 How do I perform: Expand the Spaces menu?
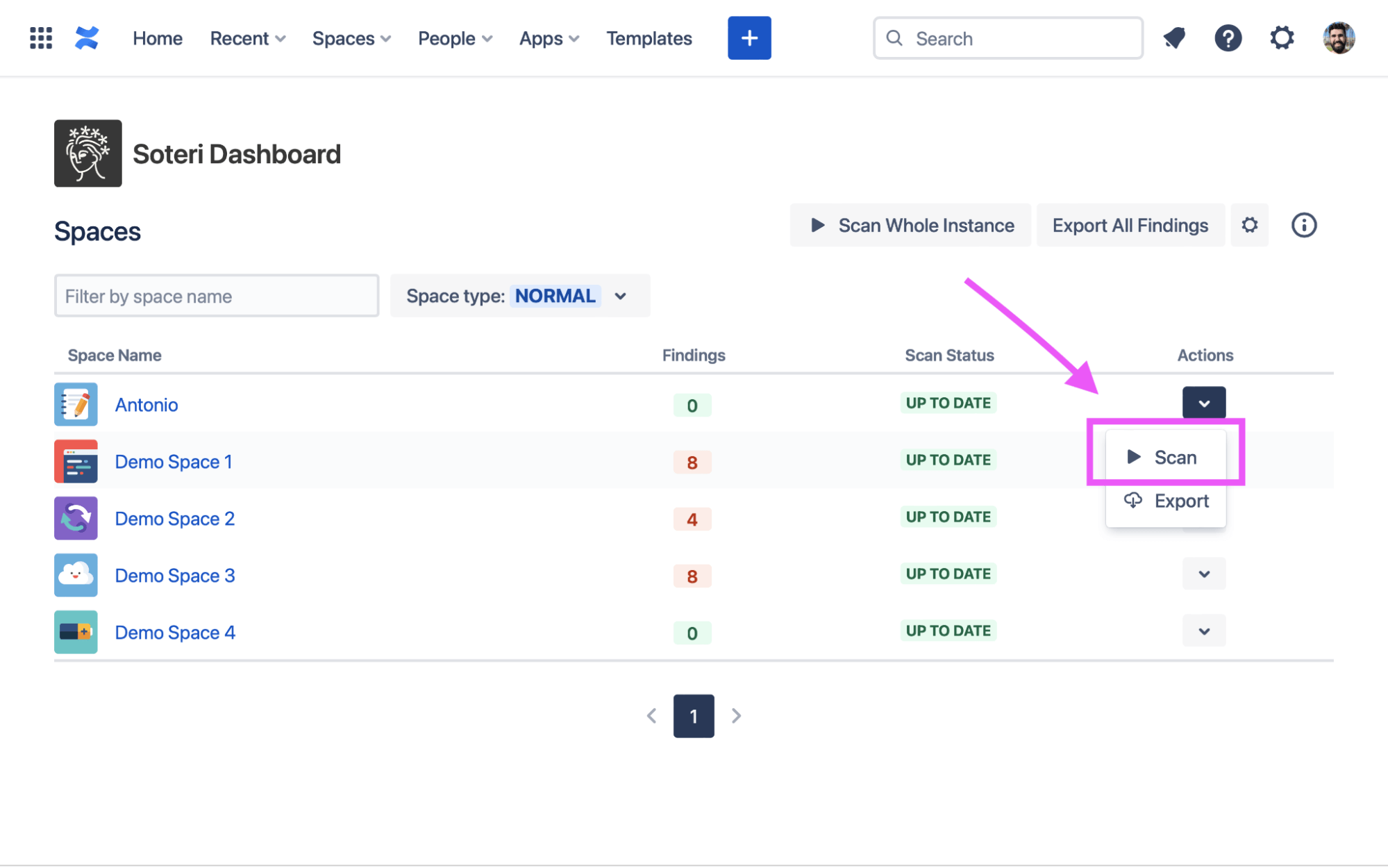[351, 38]
